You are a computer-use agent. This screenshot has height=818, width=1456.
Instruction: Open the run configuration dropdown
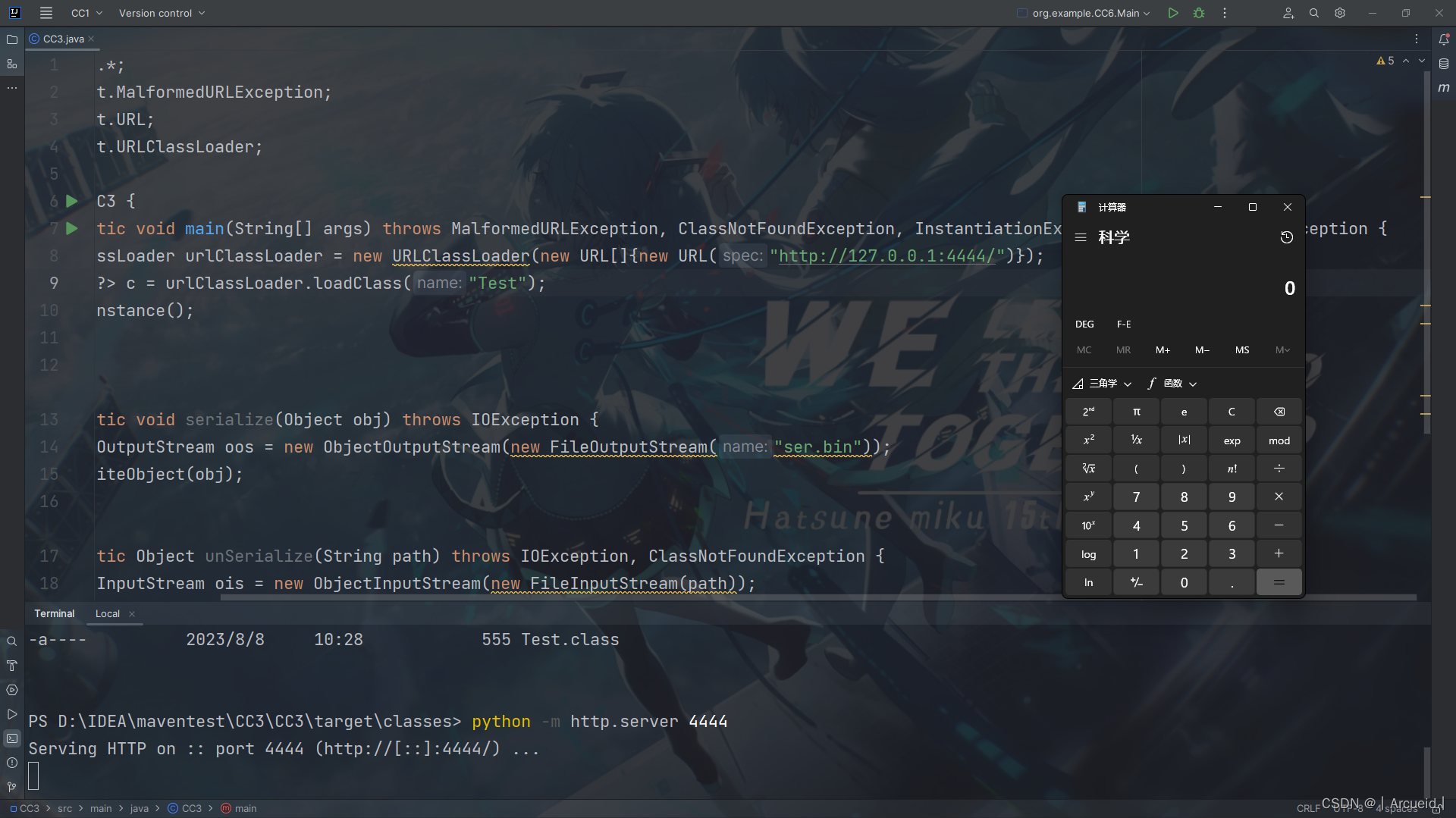[1084, 13]
